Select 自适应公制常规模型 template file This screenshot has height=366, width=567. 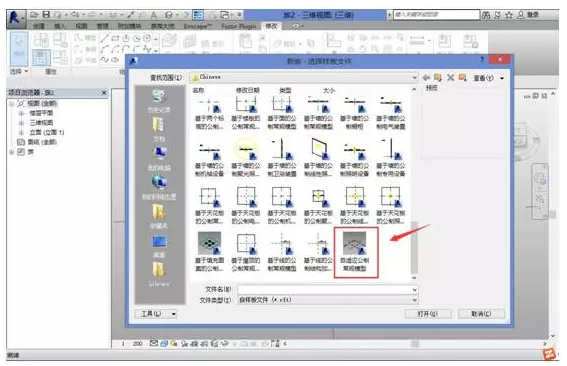coord(354,252)
